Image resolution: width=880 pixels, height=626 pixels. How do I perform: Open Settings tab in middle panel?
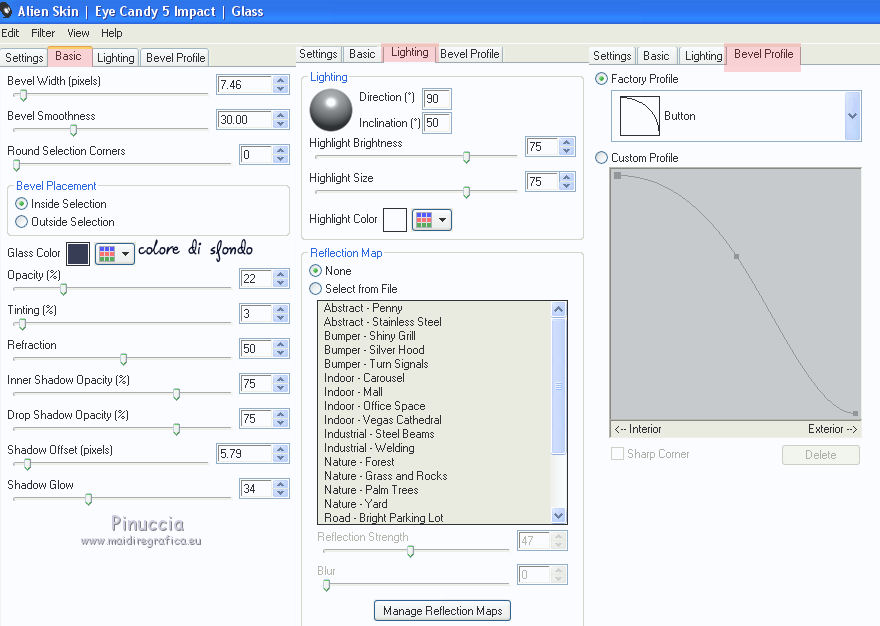[318, 53]
